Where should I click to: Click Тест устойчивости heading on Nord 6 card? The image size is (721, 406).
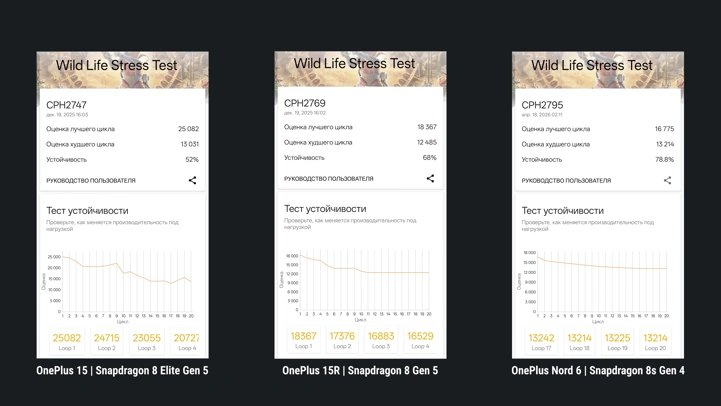[x=563, y=211]
